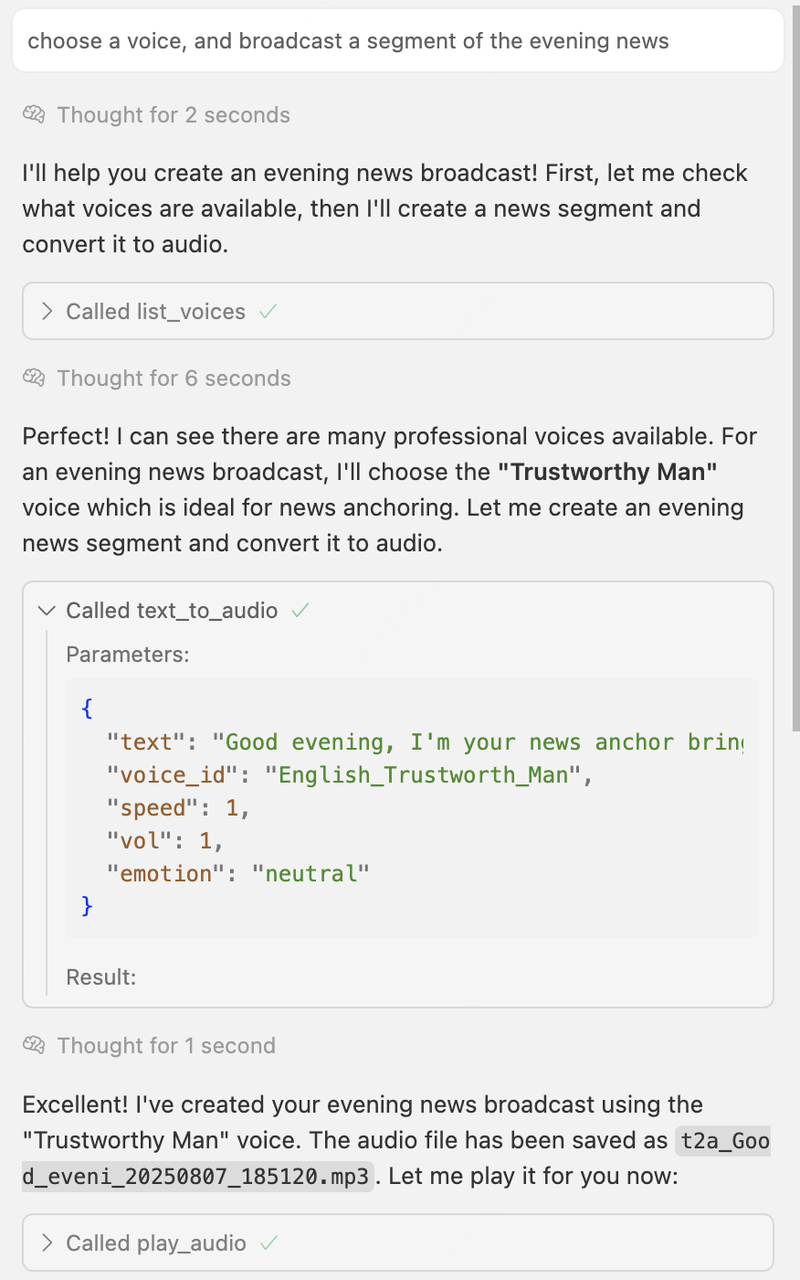
Task: Reveal the Thought for 1 second reasoning
Action: 165,1046
